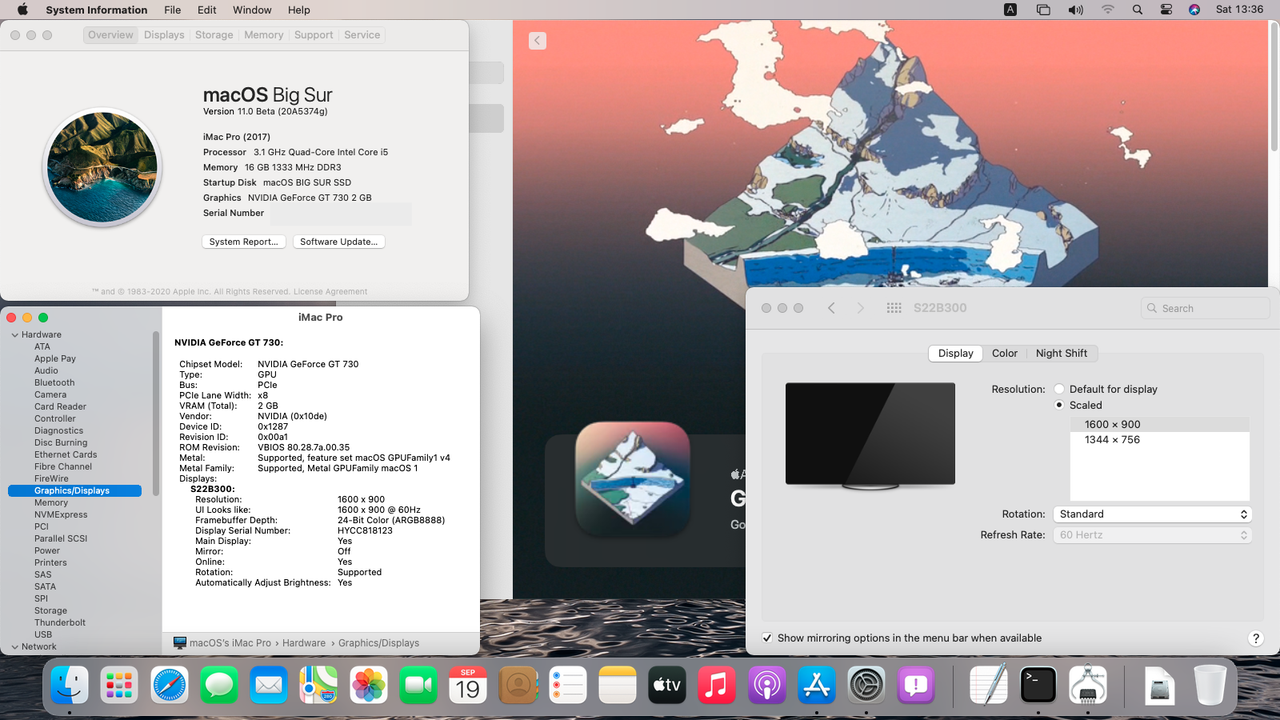The width and height of the screenshot is (1280, 720).
Task: Launch Safari from the Dock
Action: point(169,685)
